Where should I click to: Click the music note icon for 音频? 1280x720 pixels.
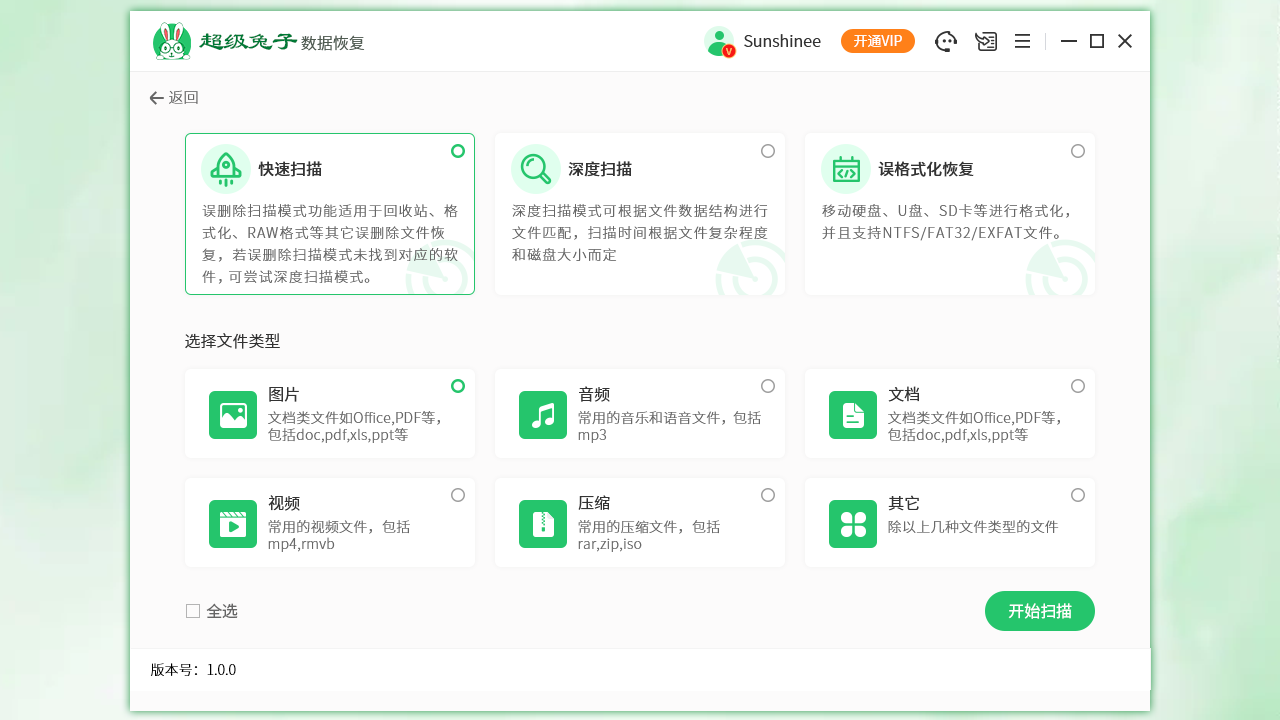(x=542, y=414)
